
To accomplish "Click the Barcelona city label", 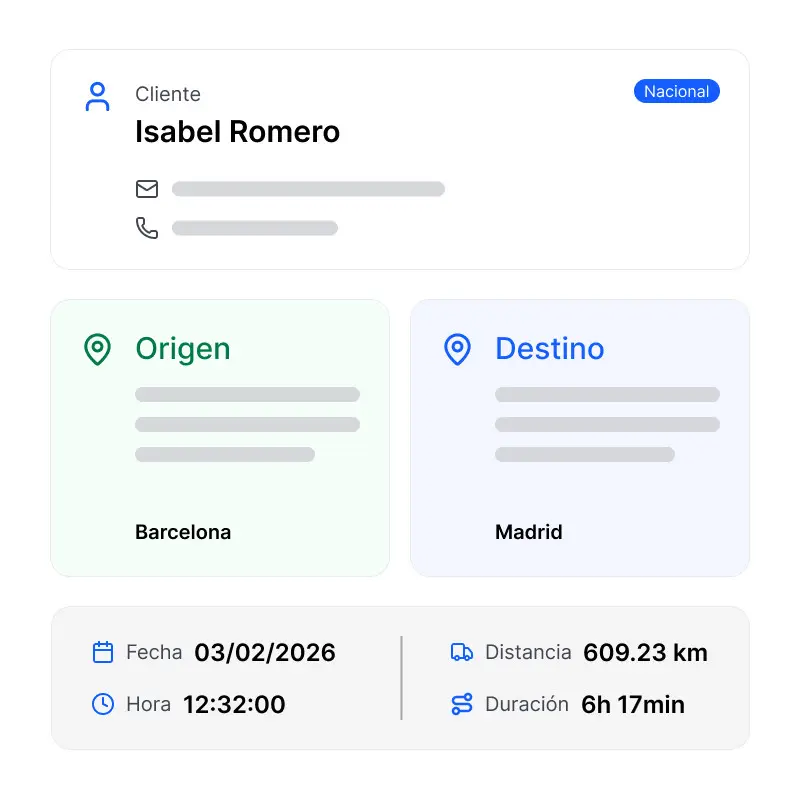I will (183, 532).
